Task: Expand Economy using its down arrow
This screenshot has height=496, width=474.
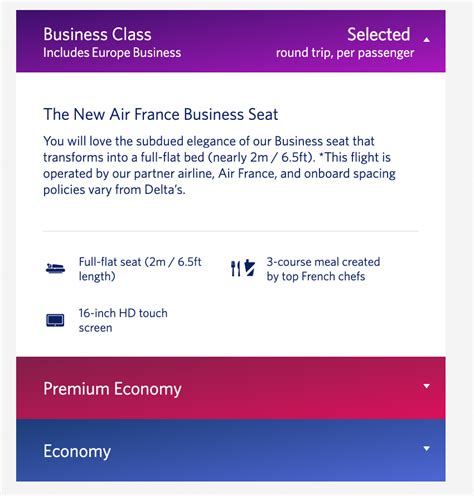Action: tap(426, 449)
